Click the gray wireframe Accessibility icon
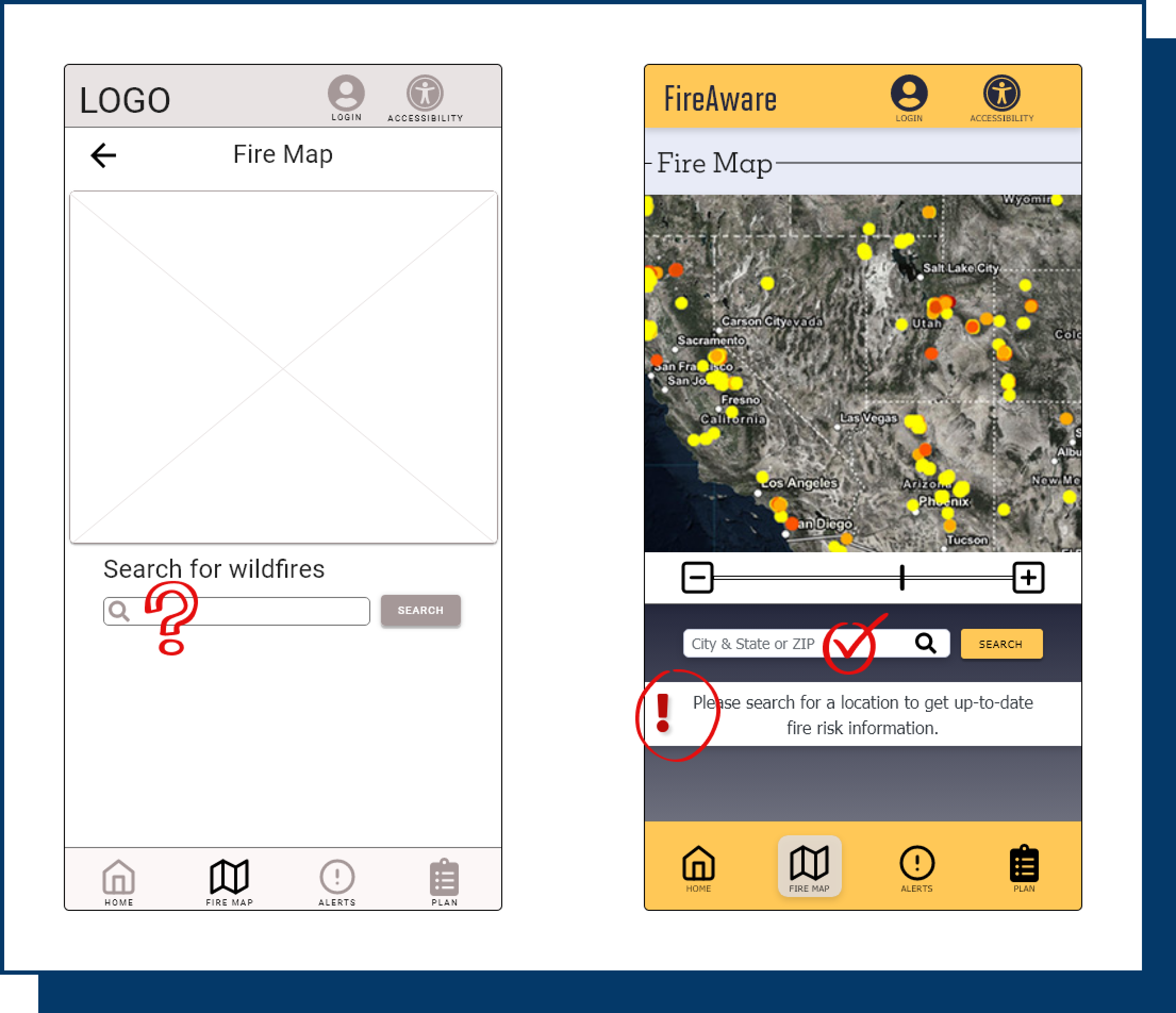The height and width of the screenshot is (1013, 1176). pyautogui.click(x=425, y=93)
